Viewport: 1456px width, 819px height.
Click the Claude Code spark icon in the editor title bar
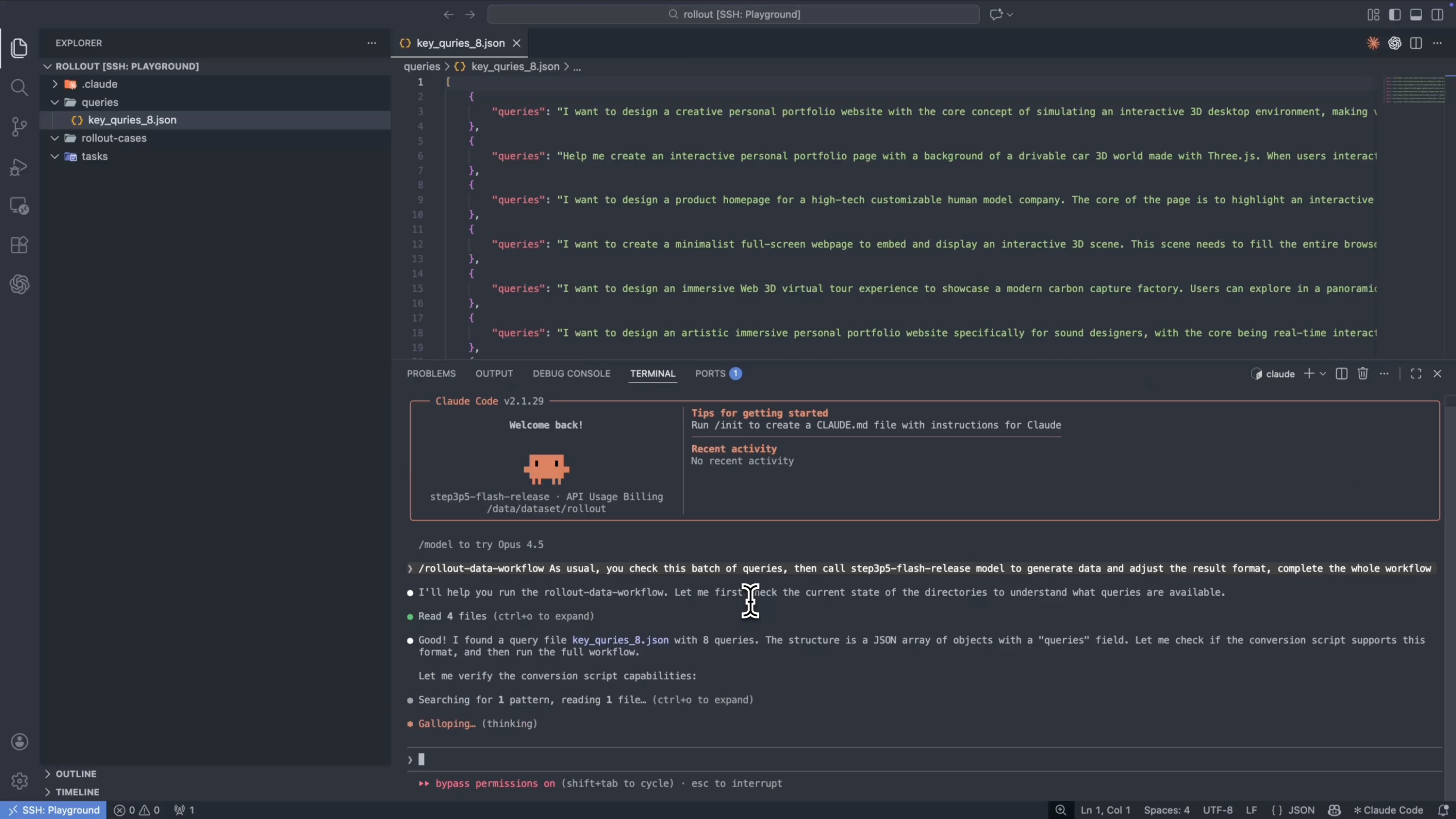tap(1373, 43)
